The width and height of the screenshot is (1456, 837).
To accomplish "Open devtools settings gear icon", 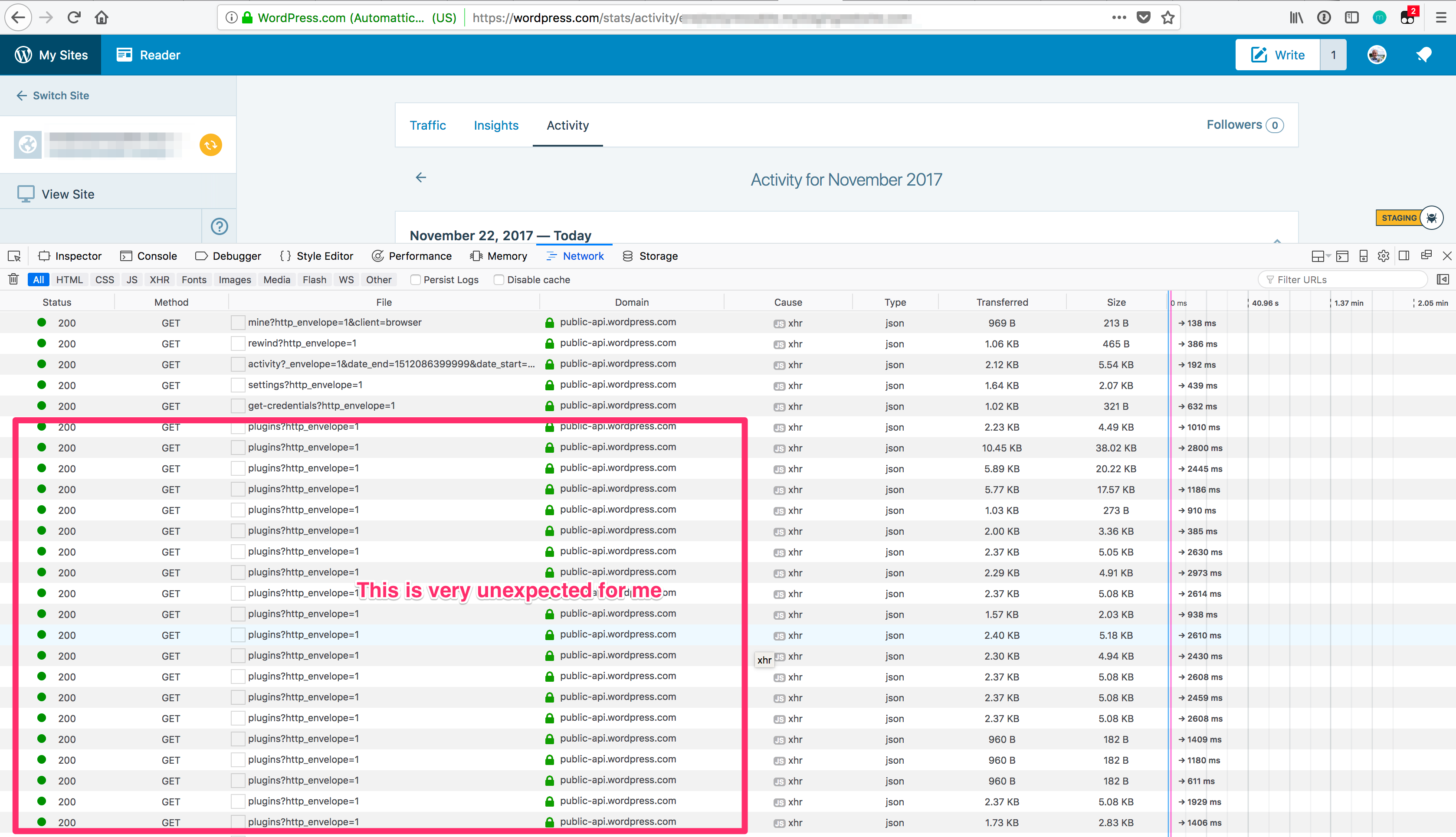I will 1383,256.
